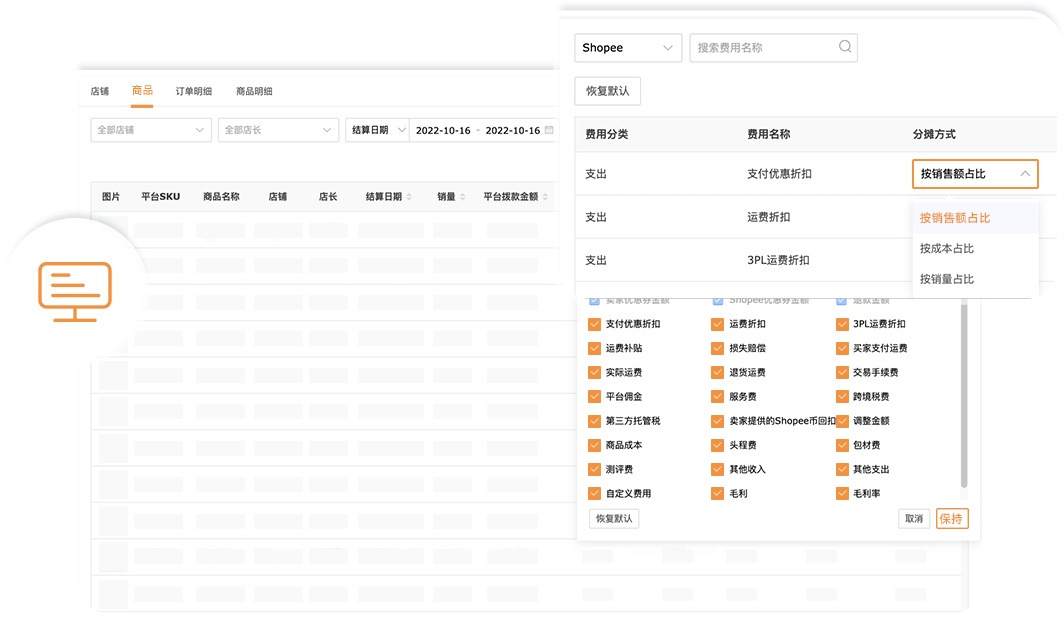Click the checkbox panel vertical scrollbar

(x=964, y=400)
